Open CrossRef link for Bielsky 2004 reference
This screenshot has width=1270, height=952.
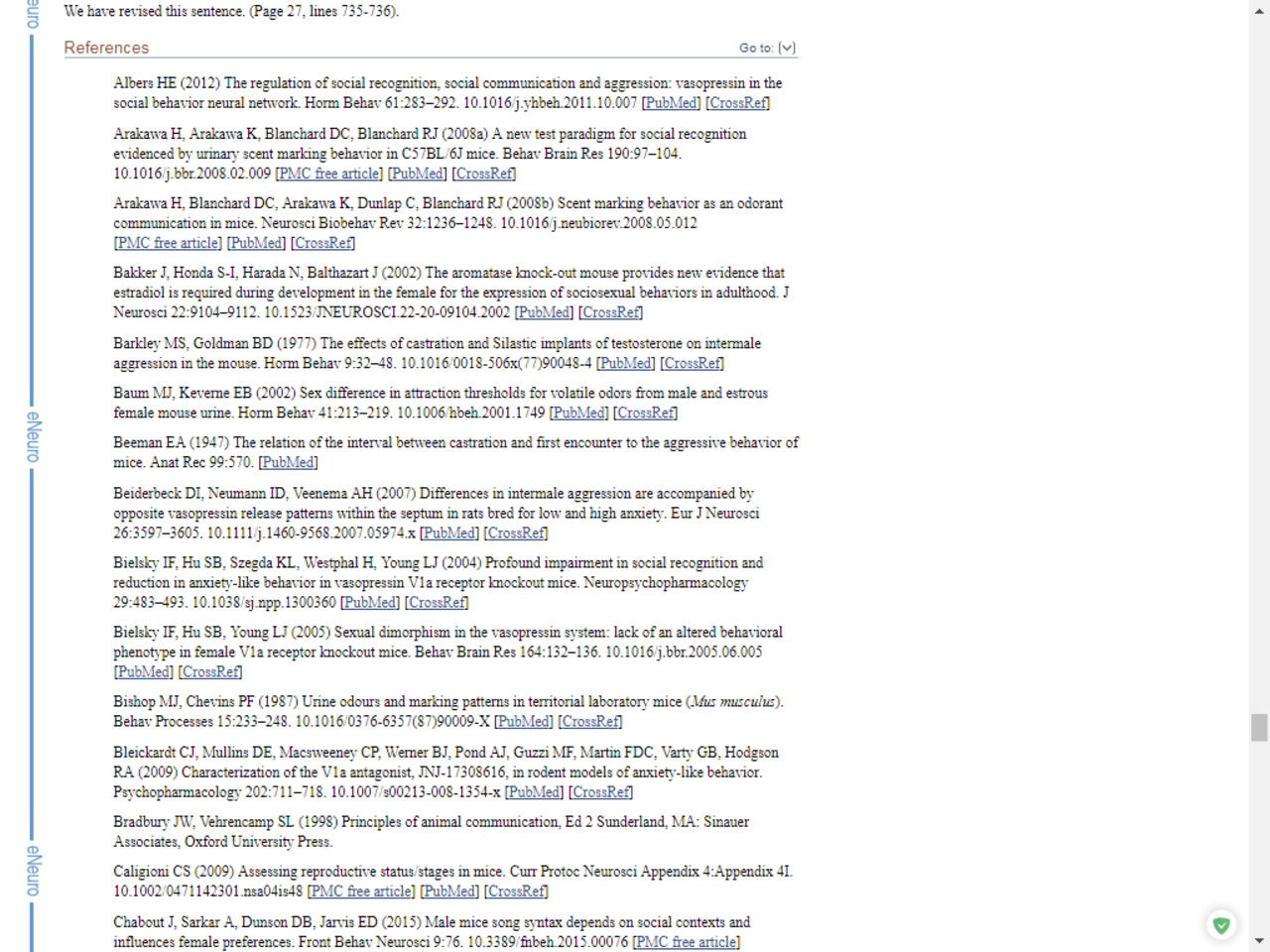pyautogui.click(x=437, y=603)
